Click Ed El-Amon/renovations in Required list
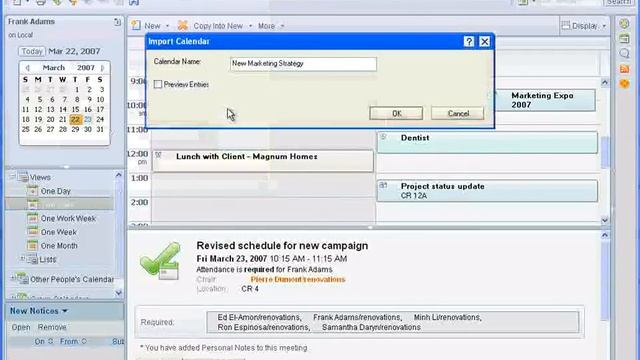This screenshot has height=360, width=640. click(x=259, y=317)
